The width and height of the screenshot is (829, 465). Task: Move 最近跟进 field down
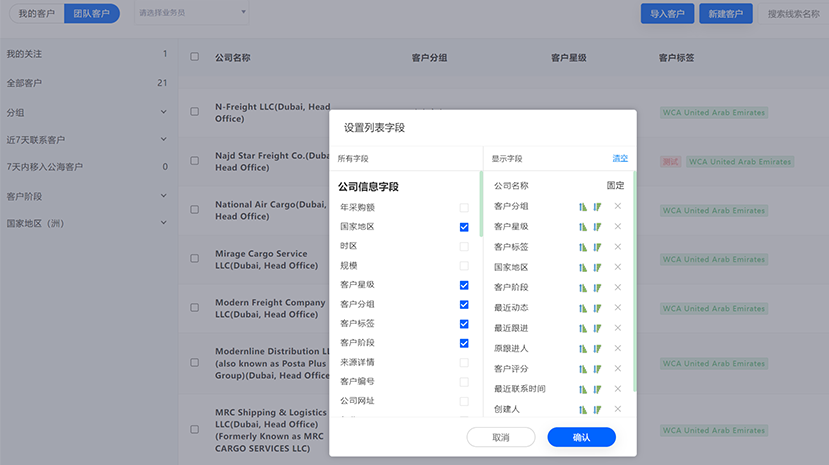597,328
